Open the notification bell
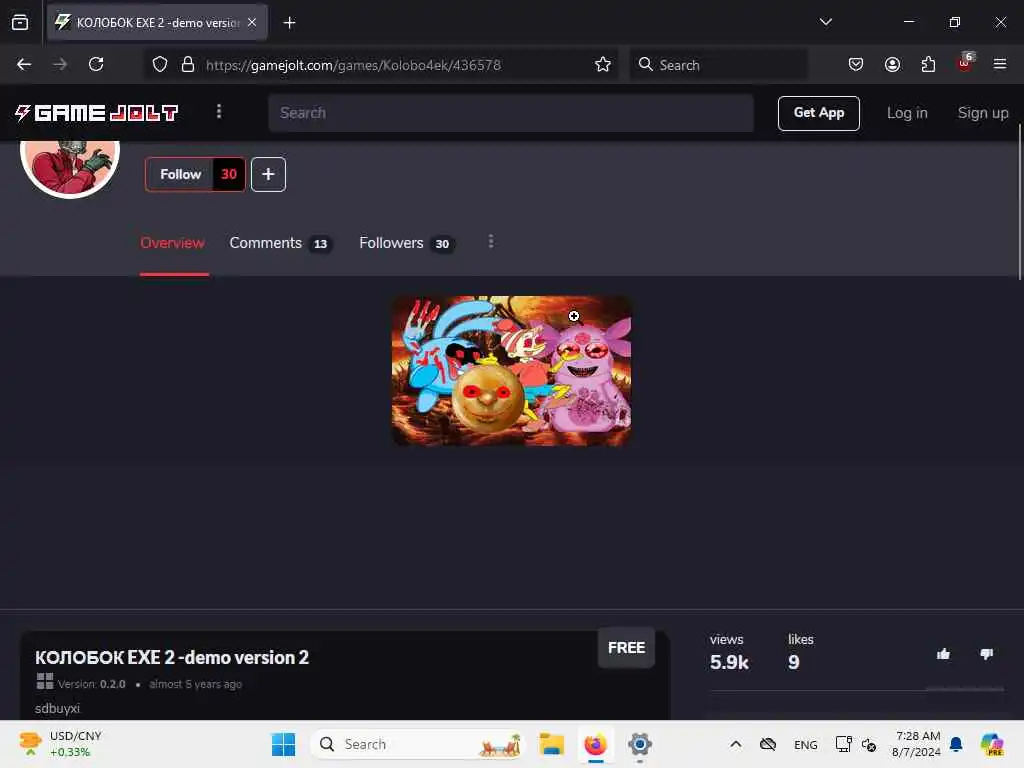 (x=956, y=744)
